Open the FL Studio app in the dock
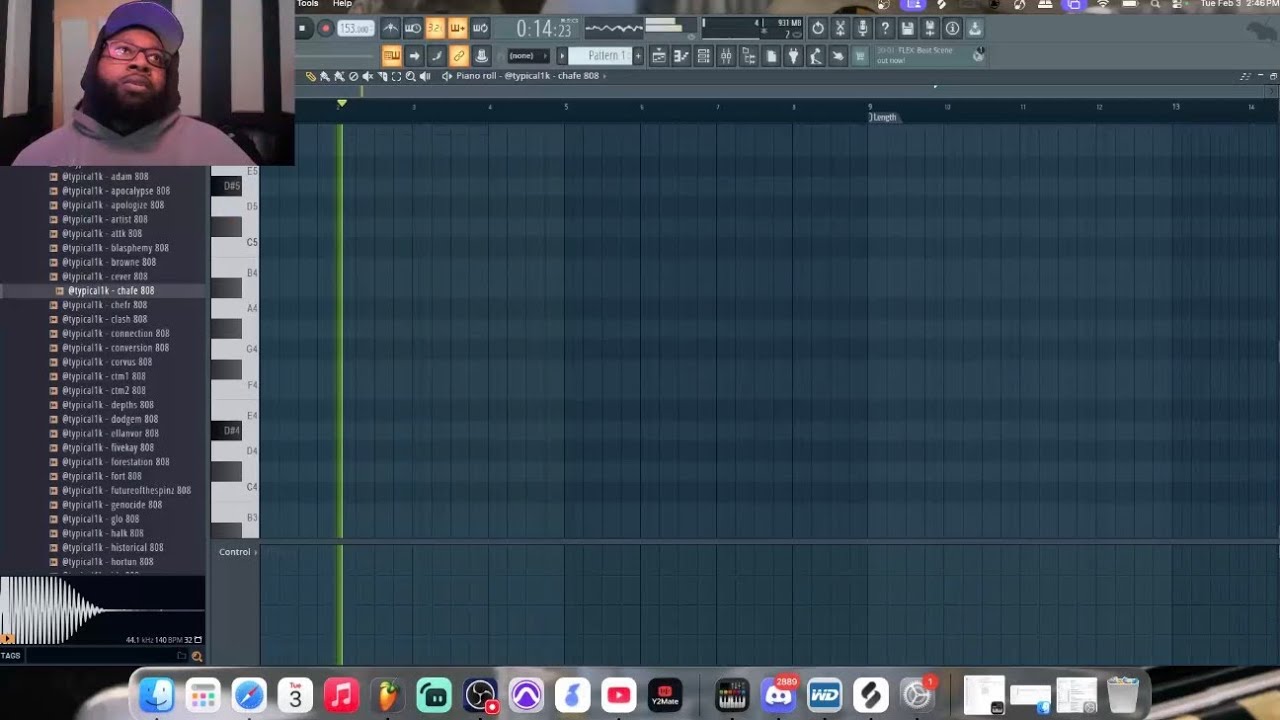This screenshot has height=720, width=1280. 388,695
